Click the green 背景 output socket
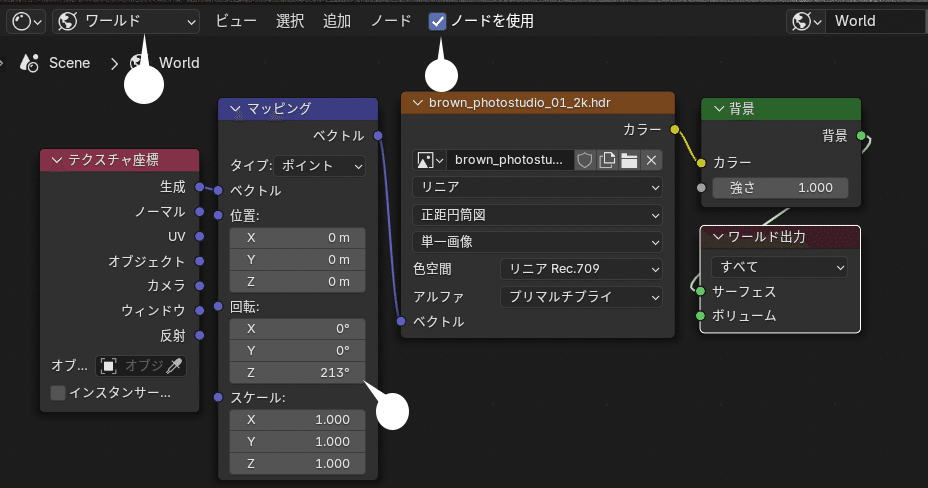928x488 pixels. coord(861,136)
